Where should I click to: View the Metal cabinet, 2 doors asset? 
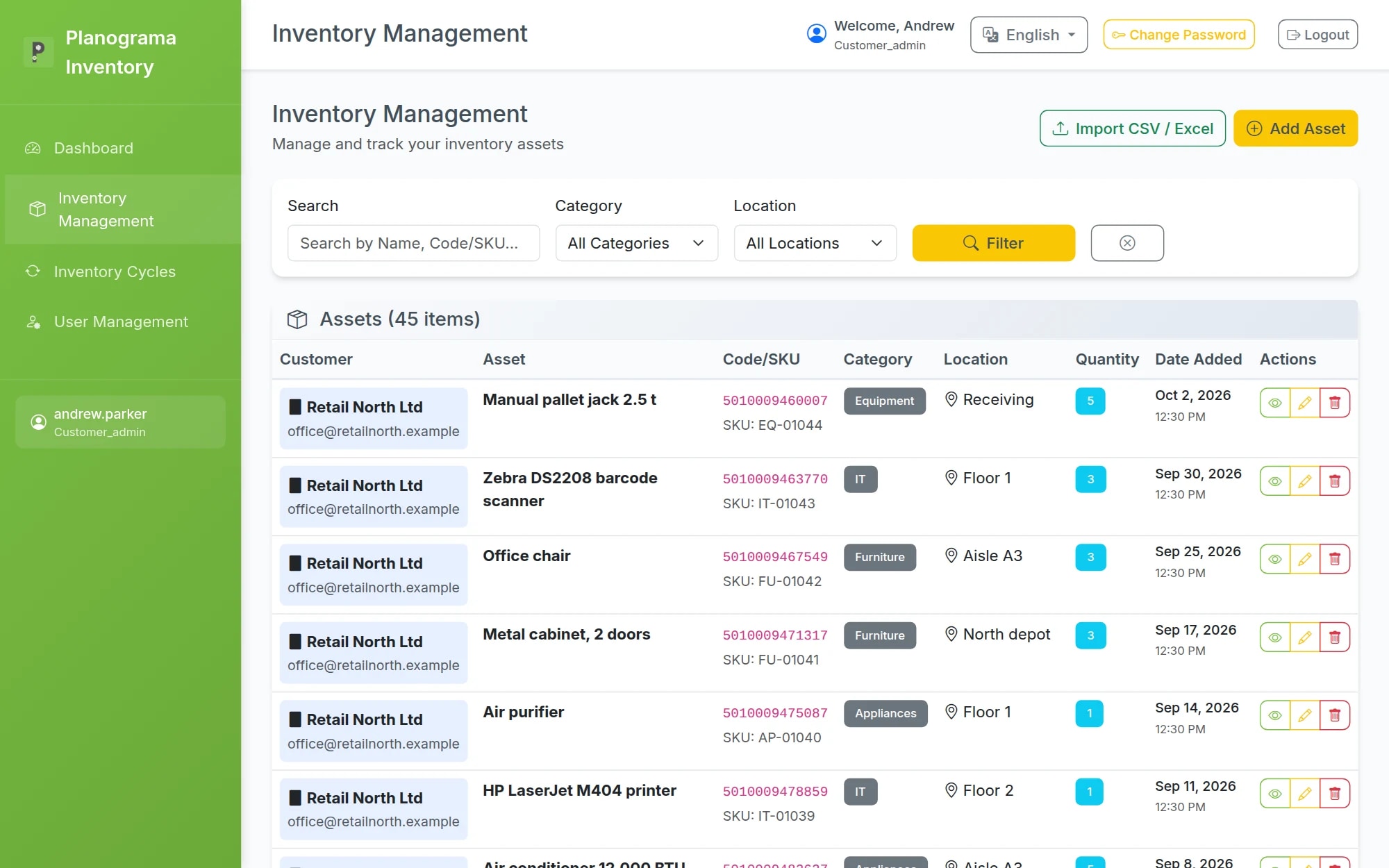(x=1275, y=637)
